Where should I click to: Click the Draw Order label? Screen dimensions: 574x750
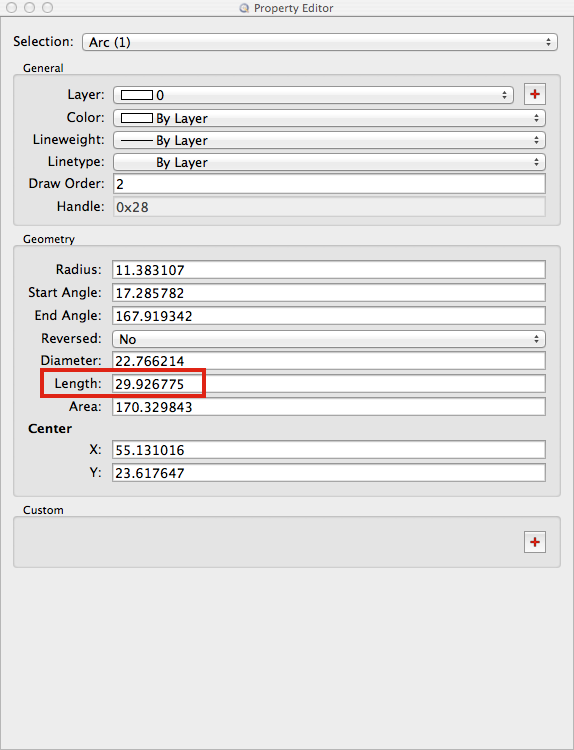[66, 184]
